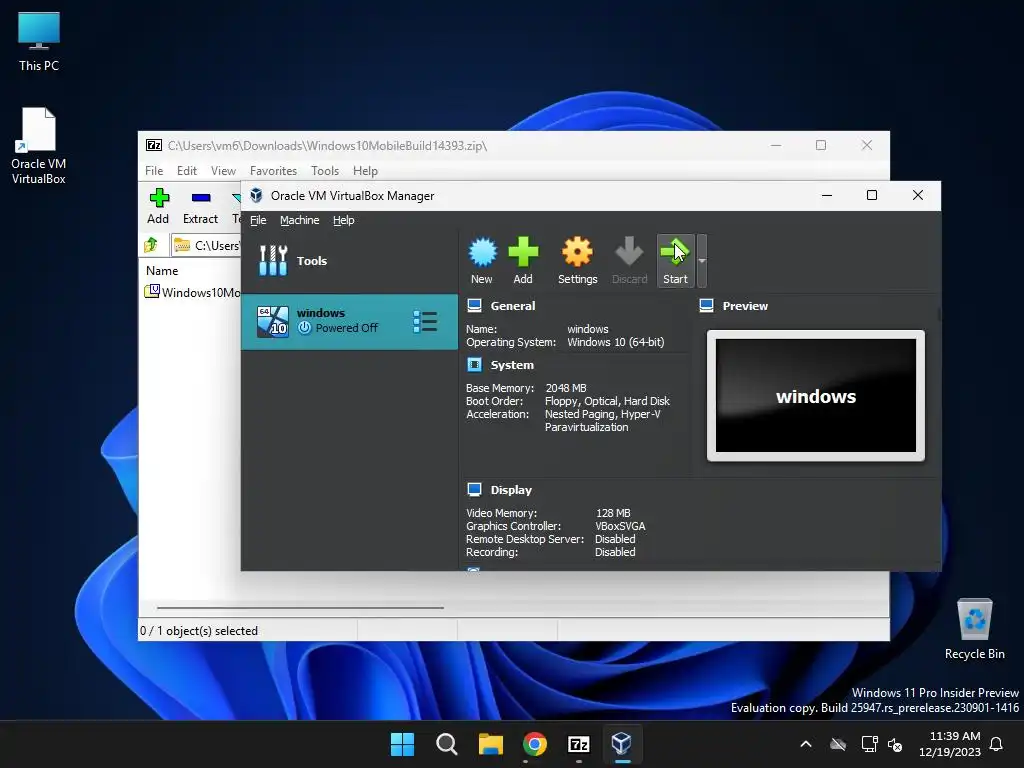Open 7-Zip Edit menu
The height and width of the screenshot is (768, 1024).
187,170
